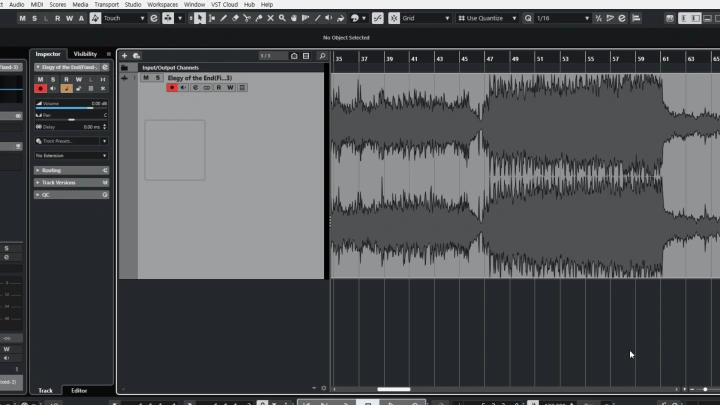Select the Time Warp tool

pos(305,18)
